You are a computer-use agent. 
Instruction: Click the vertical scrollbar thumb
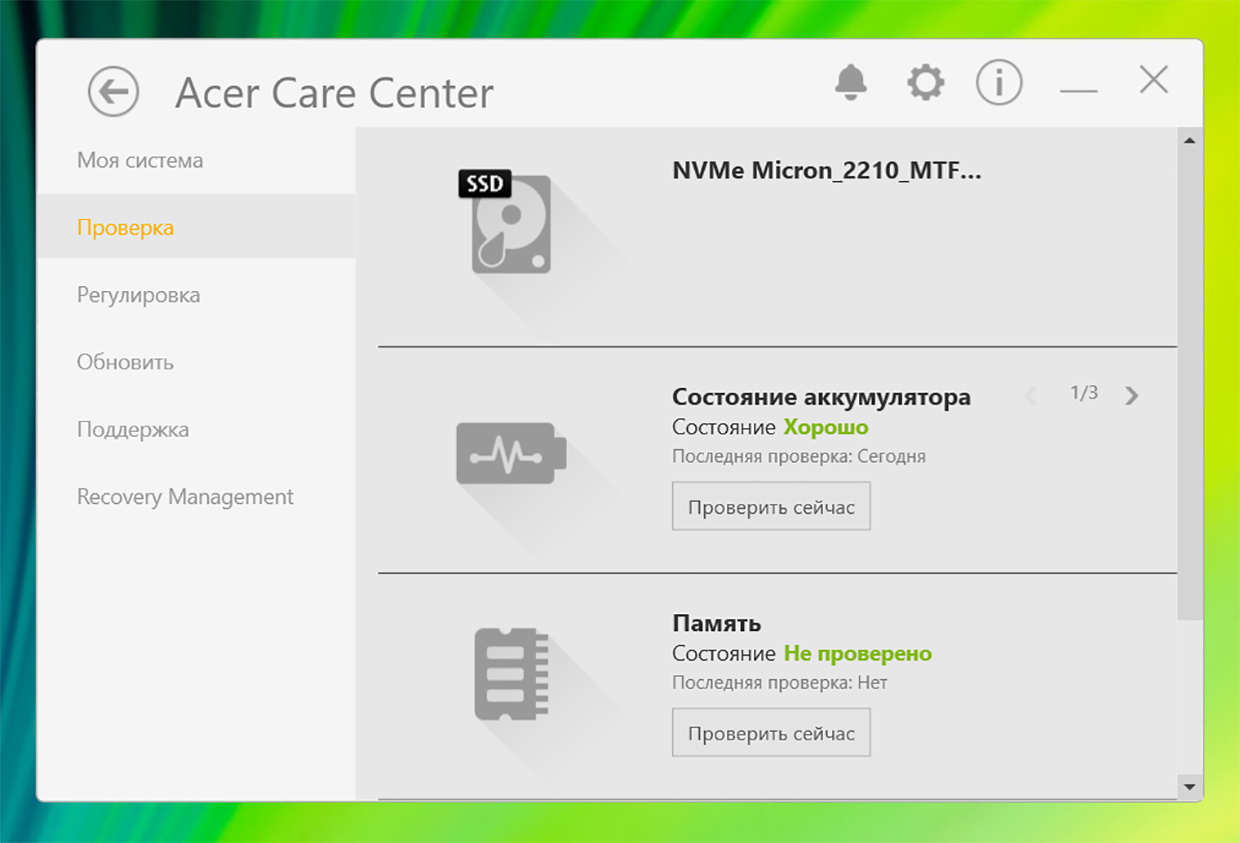[x=1189, y=385]
